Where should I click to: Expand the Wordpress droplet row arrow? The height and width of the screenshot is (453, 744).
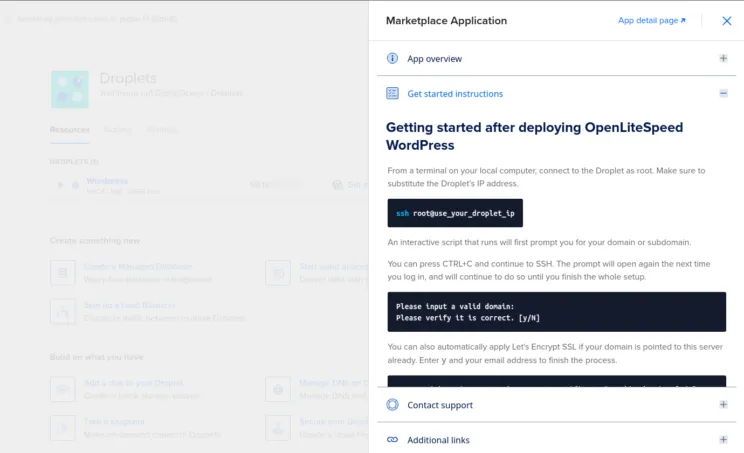[61, 185]
